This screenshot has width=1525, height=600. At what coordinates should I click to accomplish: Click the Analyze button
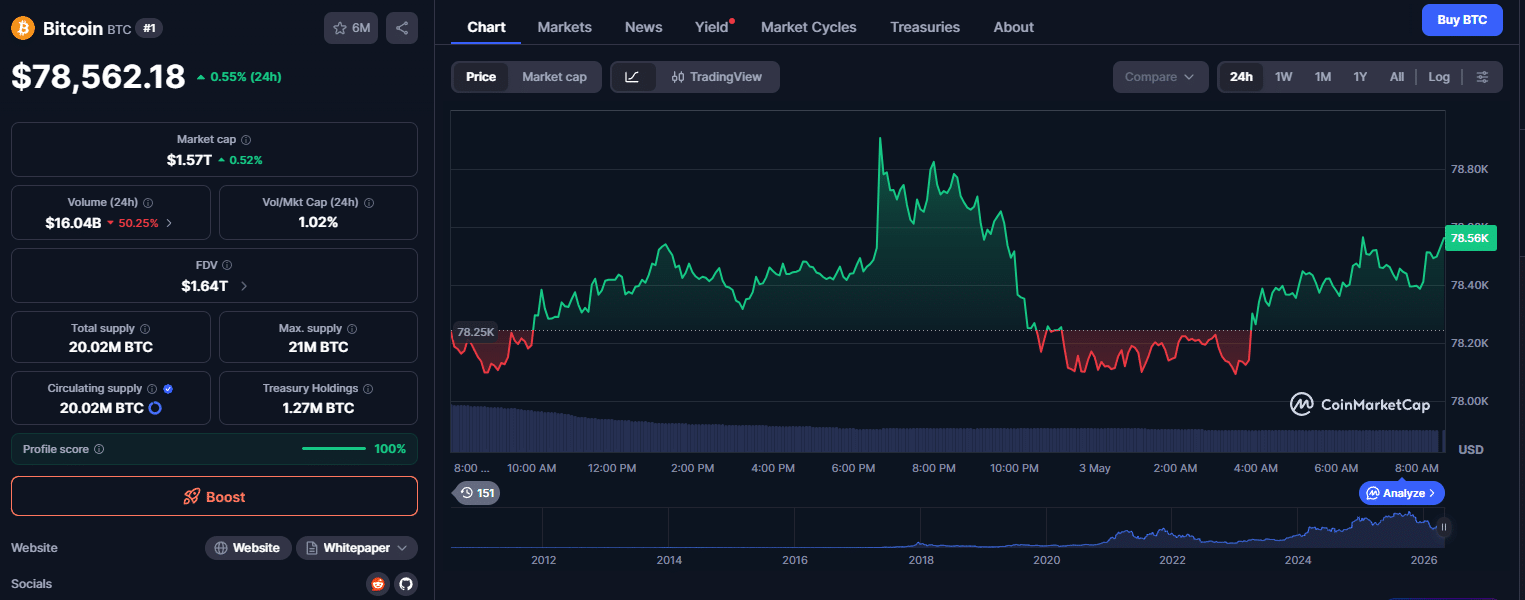(1401, 493)
